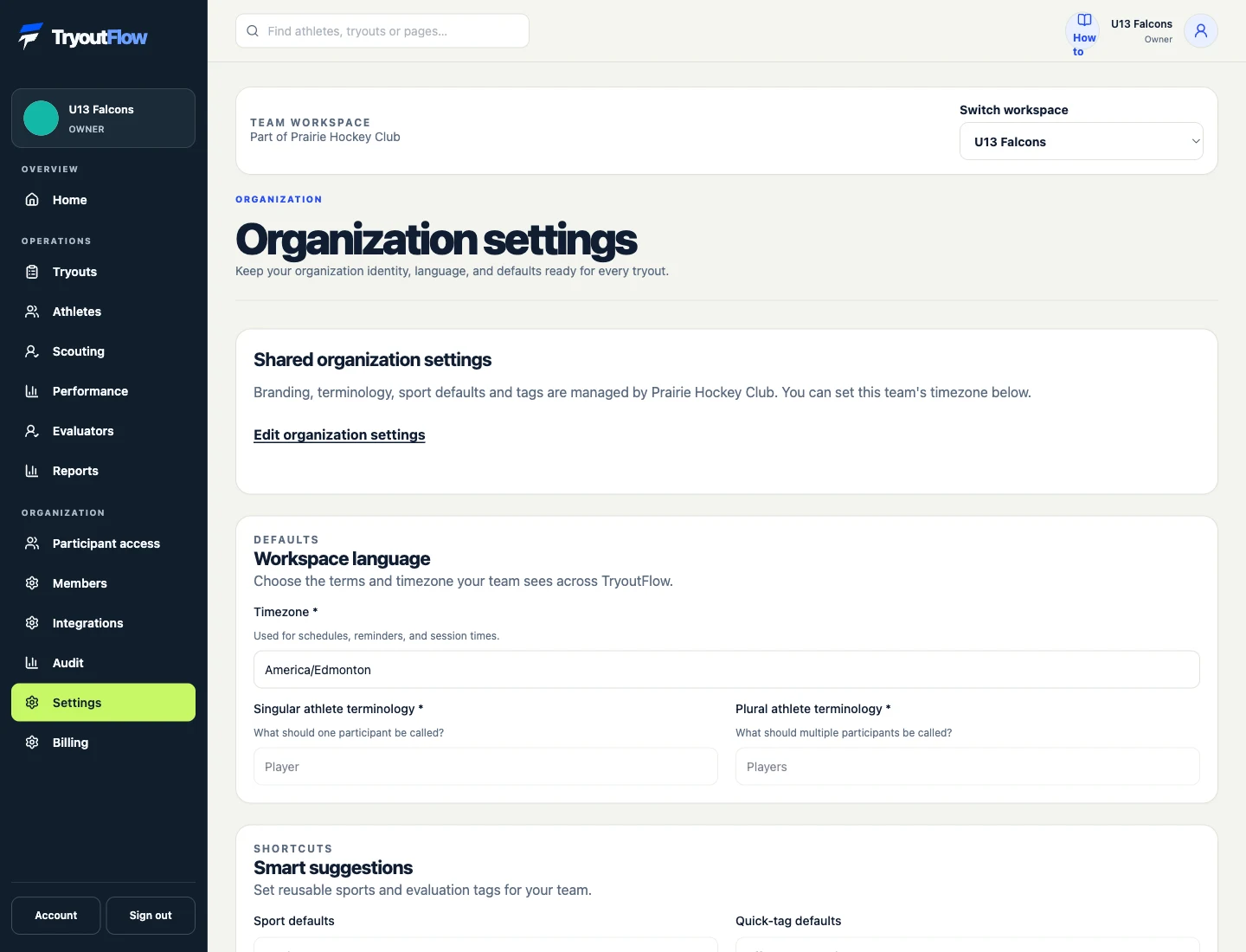Click the teal U13 Falcons avatar circle
This screenshot has height=952, width=1246.
coord(41,119)
